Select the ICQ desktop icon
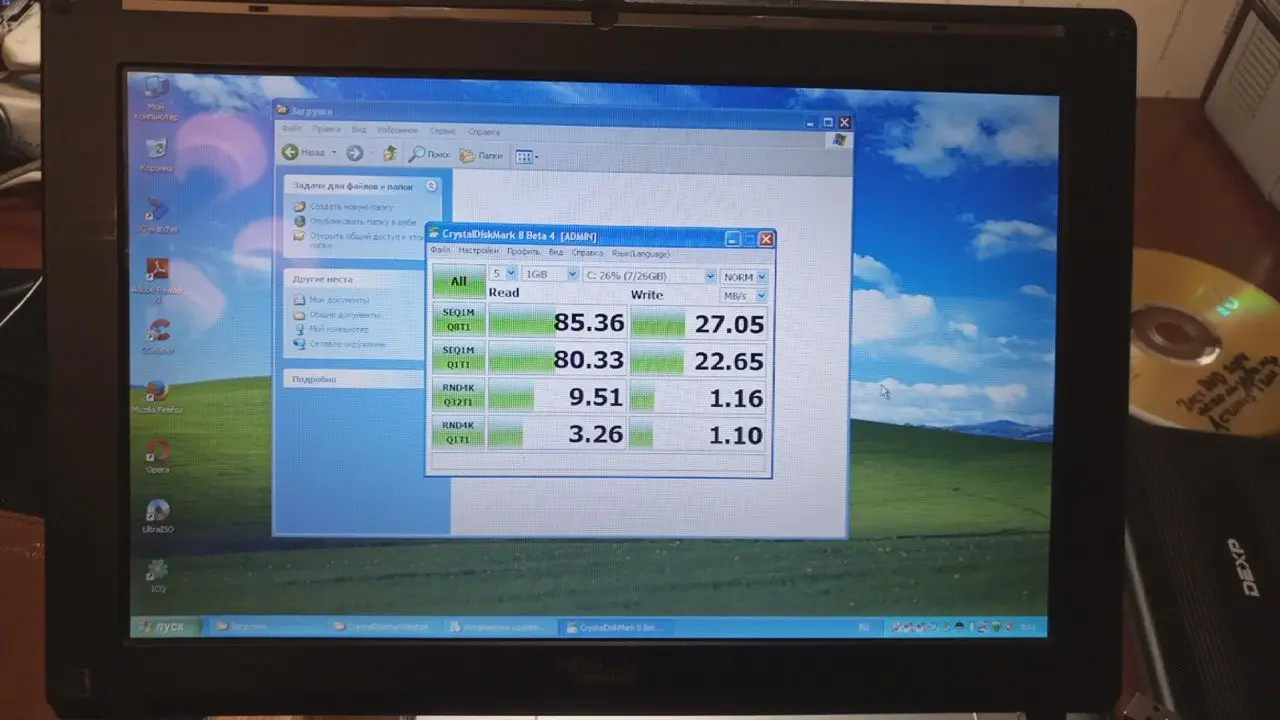1280x720 pixels. pos(156,575)
